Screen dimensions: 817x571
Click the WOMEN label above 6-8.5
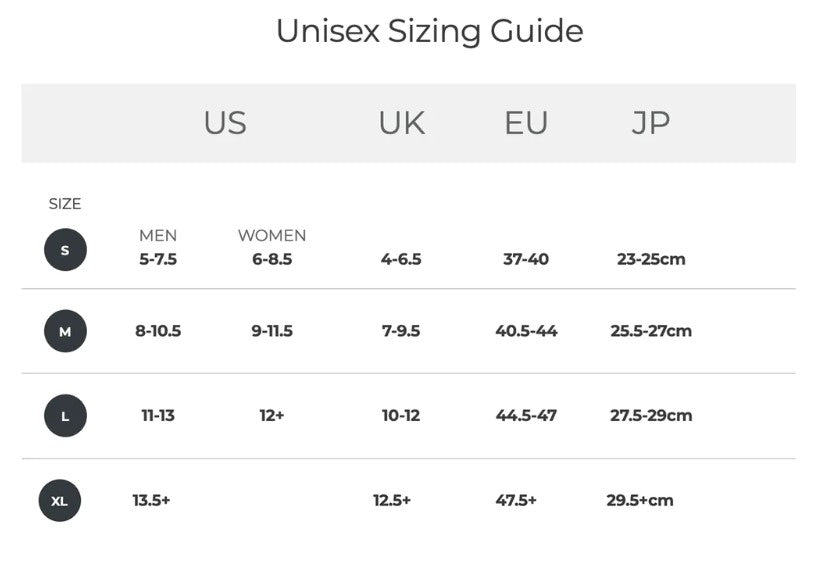coord(272,236)
